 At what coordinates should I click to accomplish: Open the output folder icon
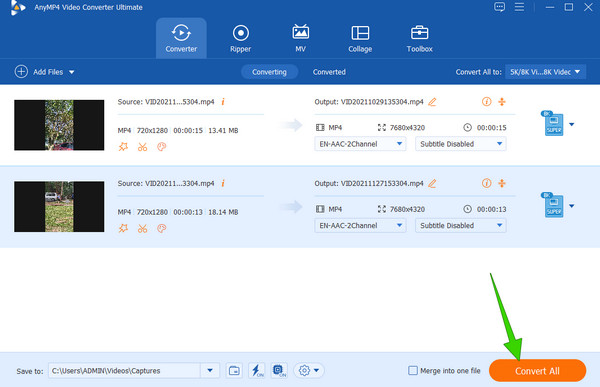click(x=234, y=371)
